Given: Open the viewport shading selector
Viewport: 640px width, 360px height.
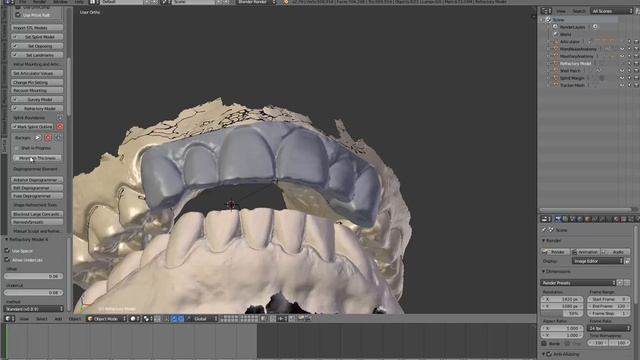Looking at the screenshot, I should click(x=135, y=319).
